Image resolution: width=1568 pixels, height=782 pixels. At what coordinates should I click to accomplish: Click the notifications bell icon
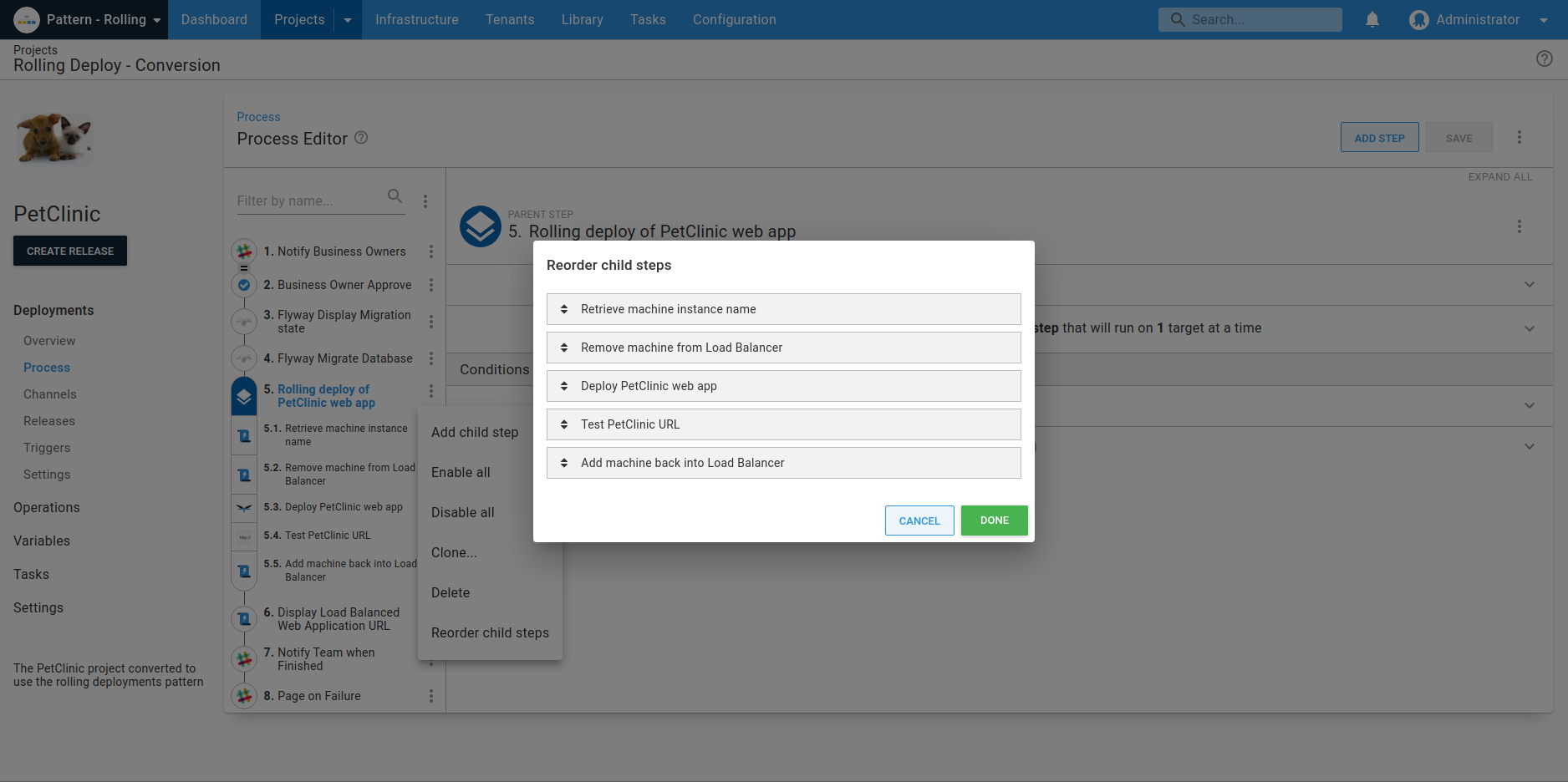[x=1372, y=19]
